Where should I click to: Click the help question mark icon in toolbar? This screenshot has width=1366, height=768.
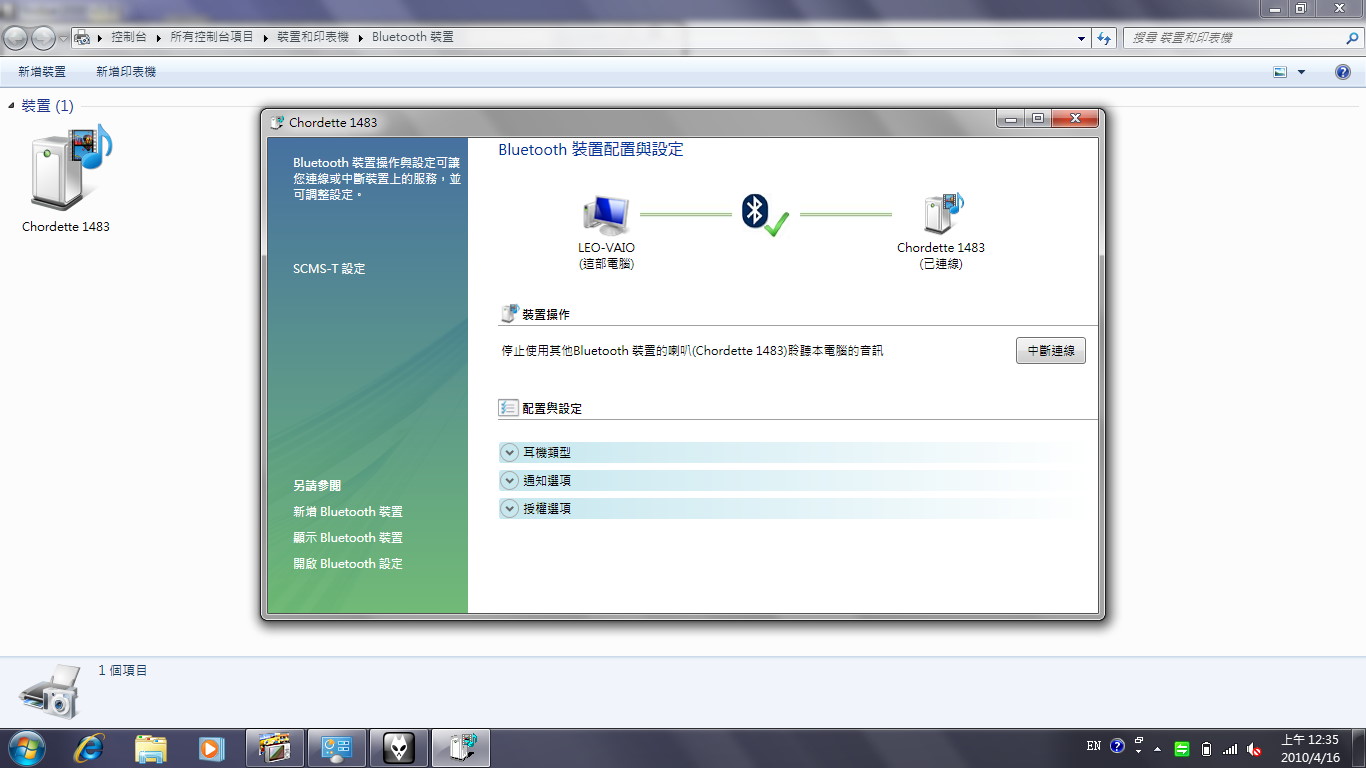[x=1343, y=72]
